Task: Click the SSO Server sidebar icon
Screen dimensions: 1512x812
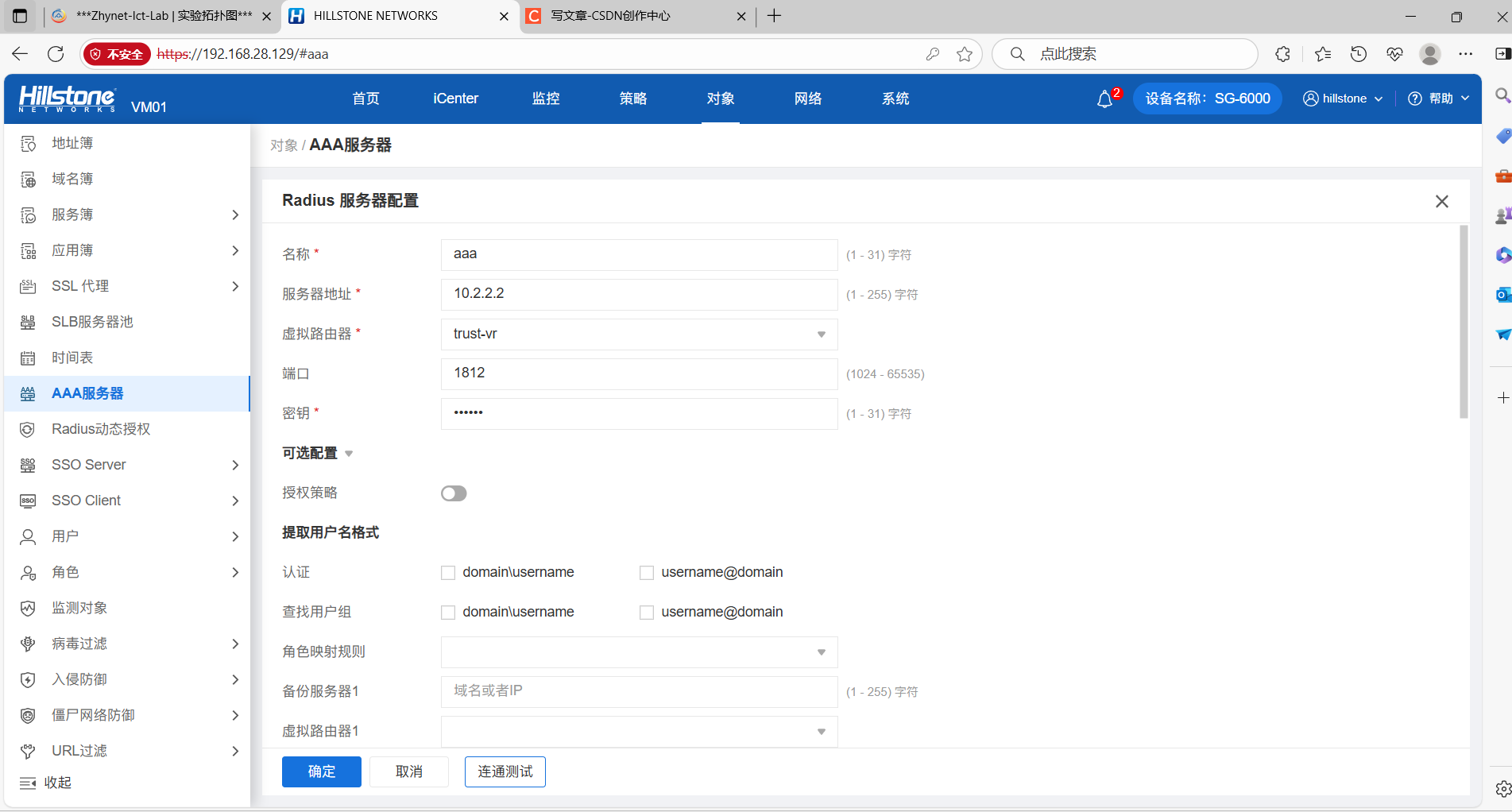Action: click(x=28, y=466)
